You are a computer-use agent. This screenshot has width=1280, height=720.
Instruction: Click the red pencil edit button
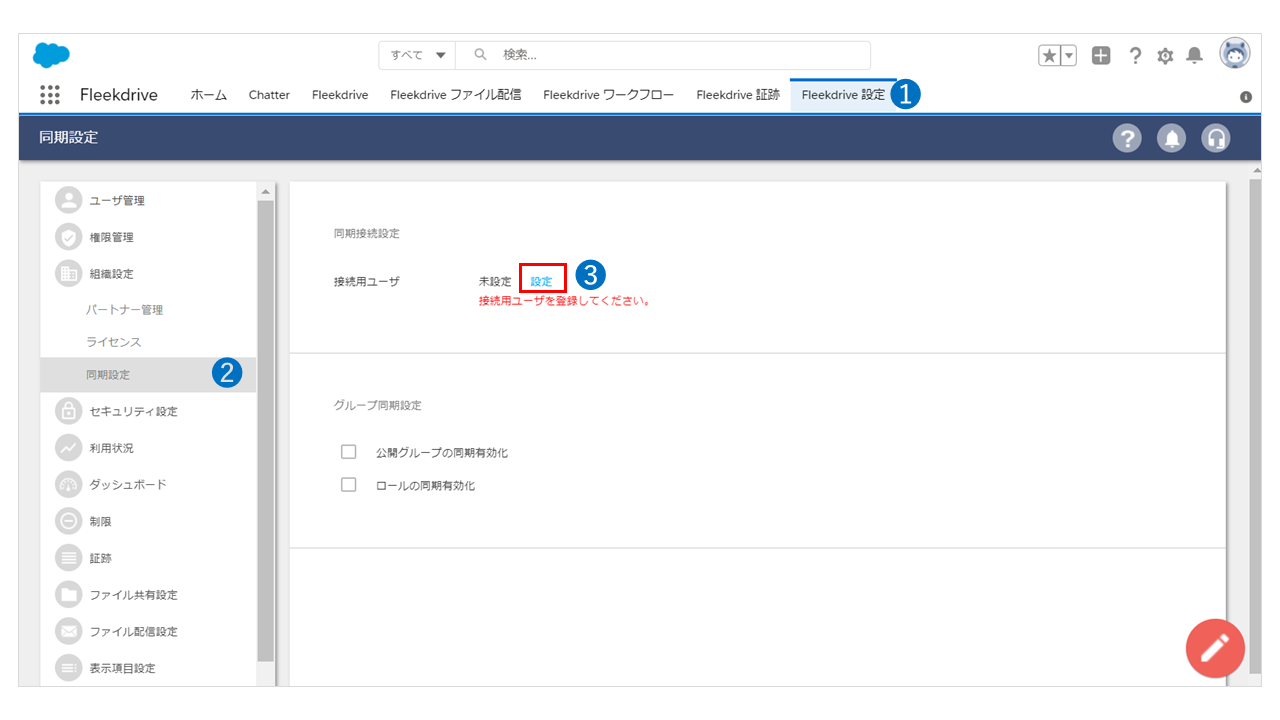pos(1215,648)
